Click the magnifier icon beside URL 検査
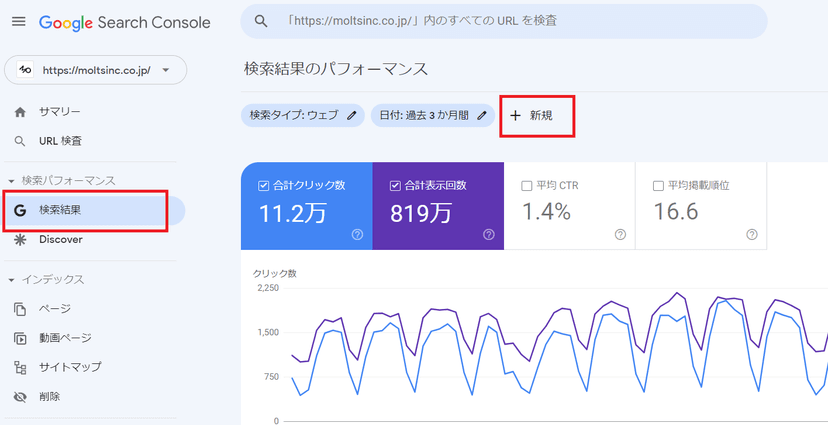The image size is (828, 425). point(20,141)
